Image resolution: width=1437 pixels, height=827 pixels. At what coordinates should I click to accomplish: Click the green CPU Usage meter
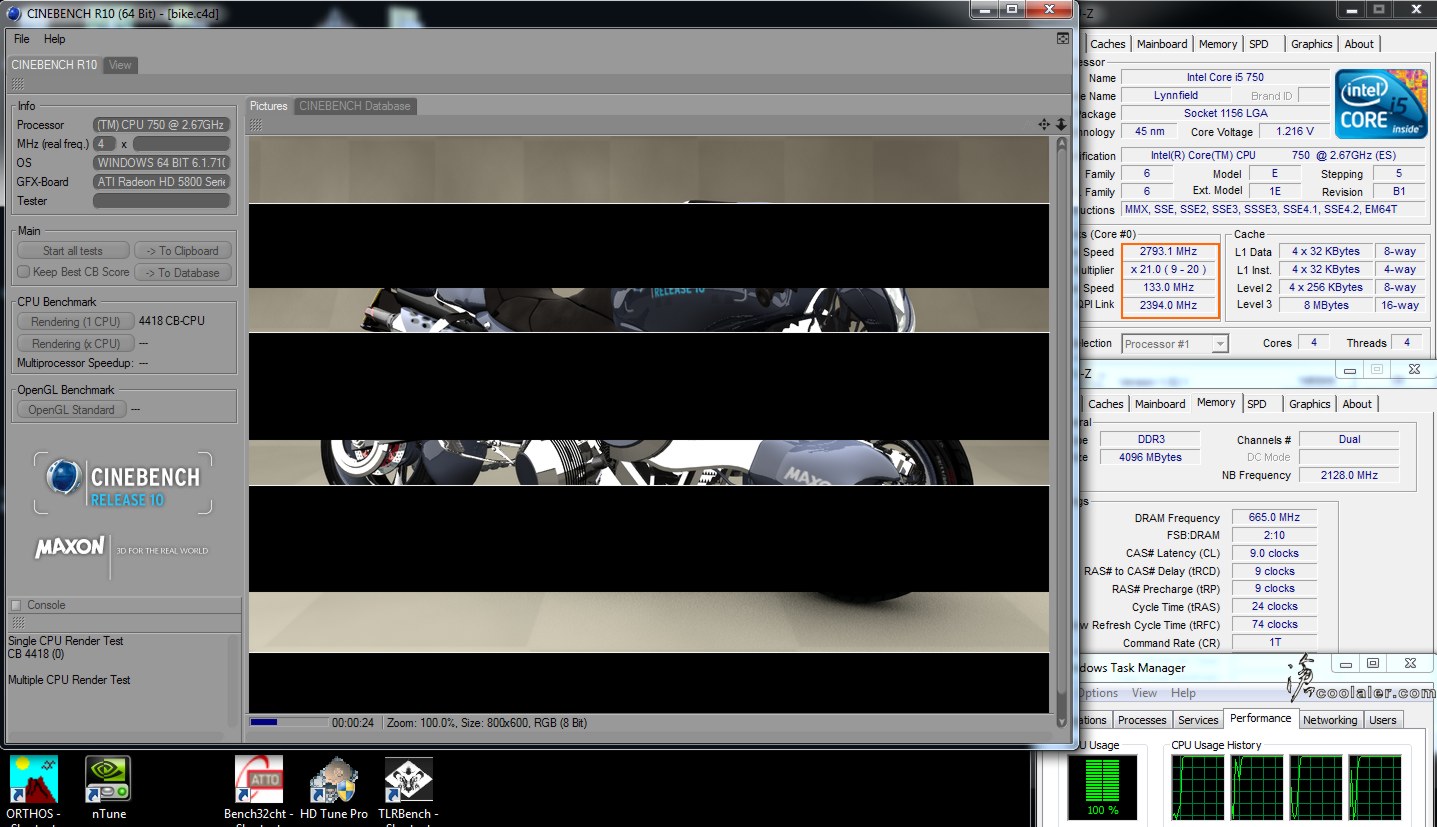(x=1102, y=787)
